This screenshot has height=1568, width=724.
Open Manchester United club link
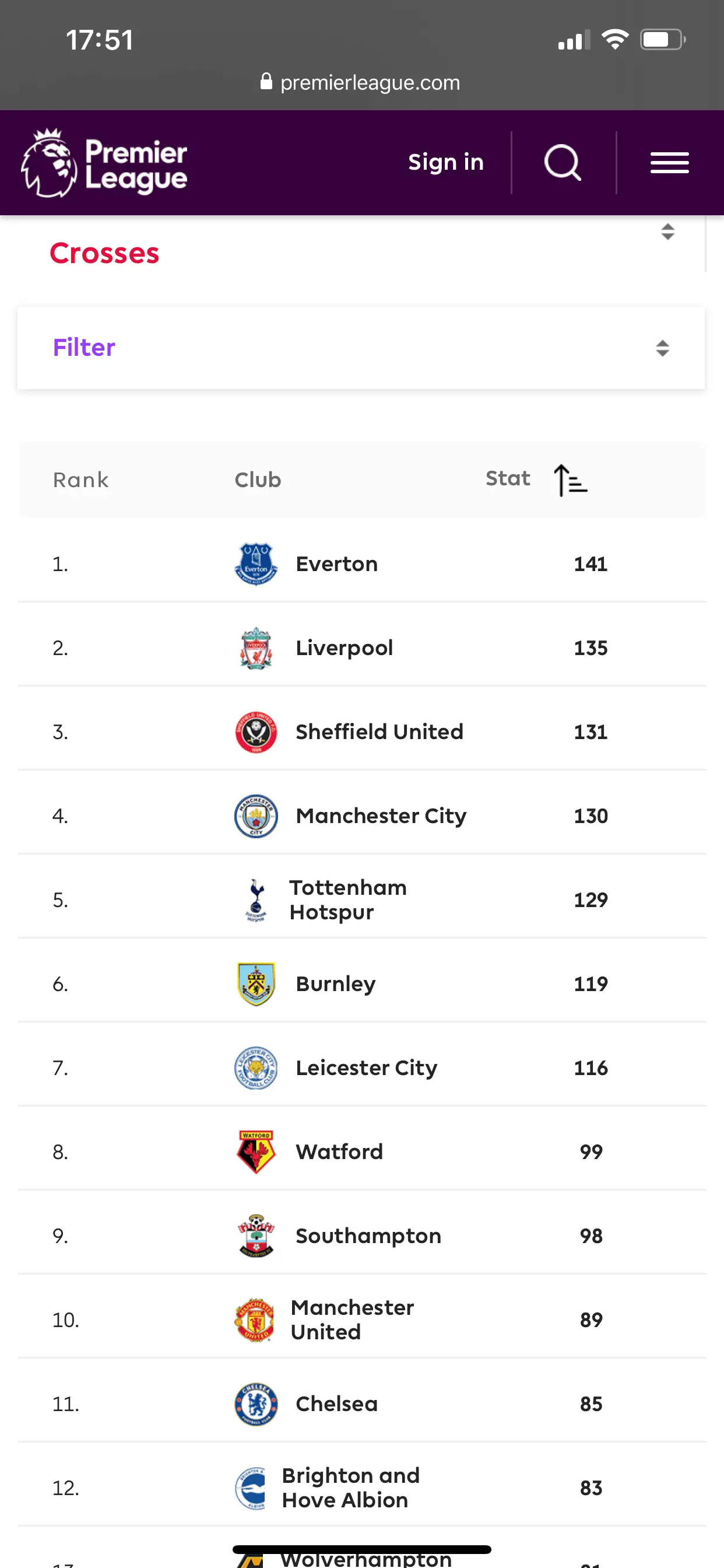[352, 1319]
